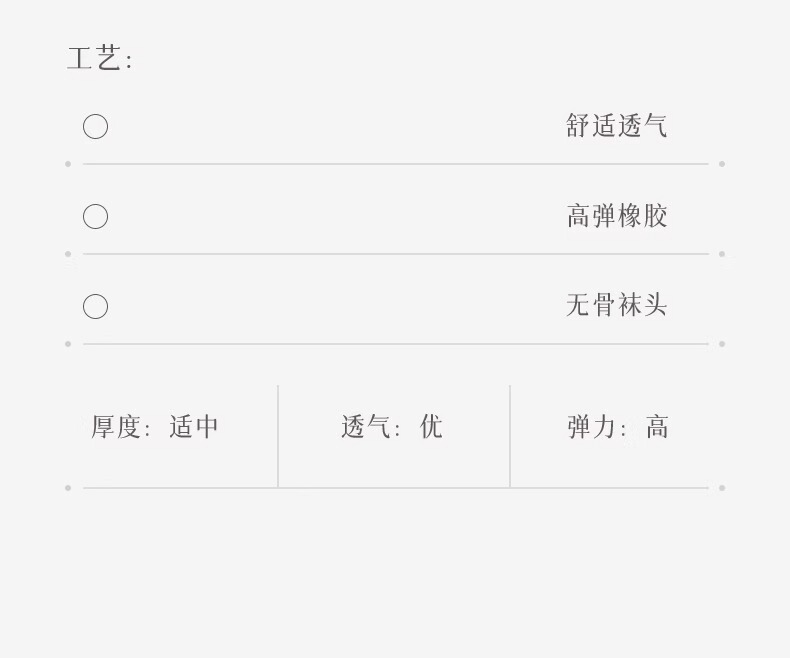Select the radio button beside 无骨袜头

coord(95,307)
